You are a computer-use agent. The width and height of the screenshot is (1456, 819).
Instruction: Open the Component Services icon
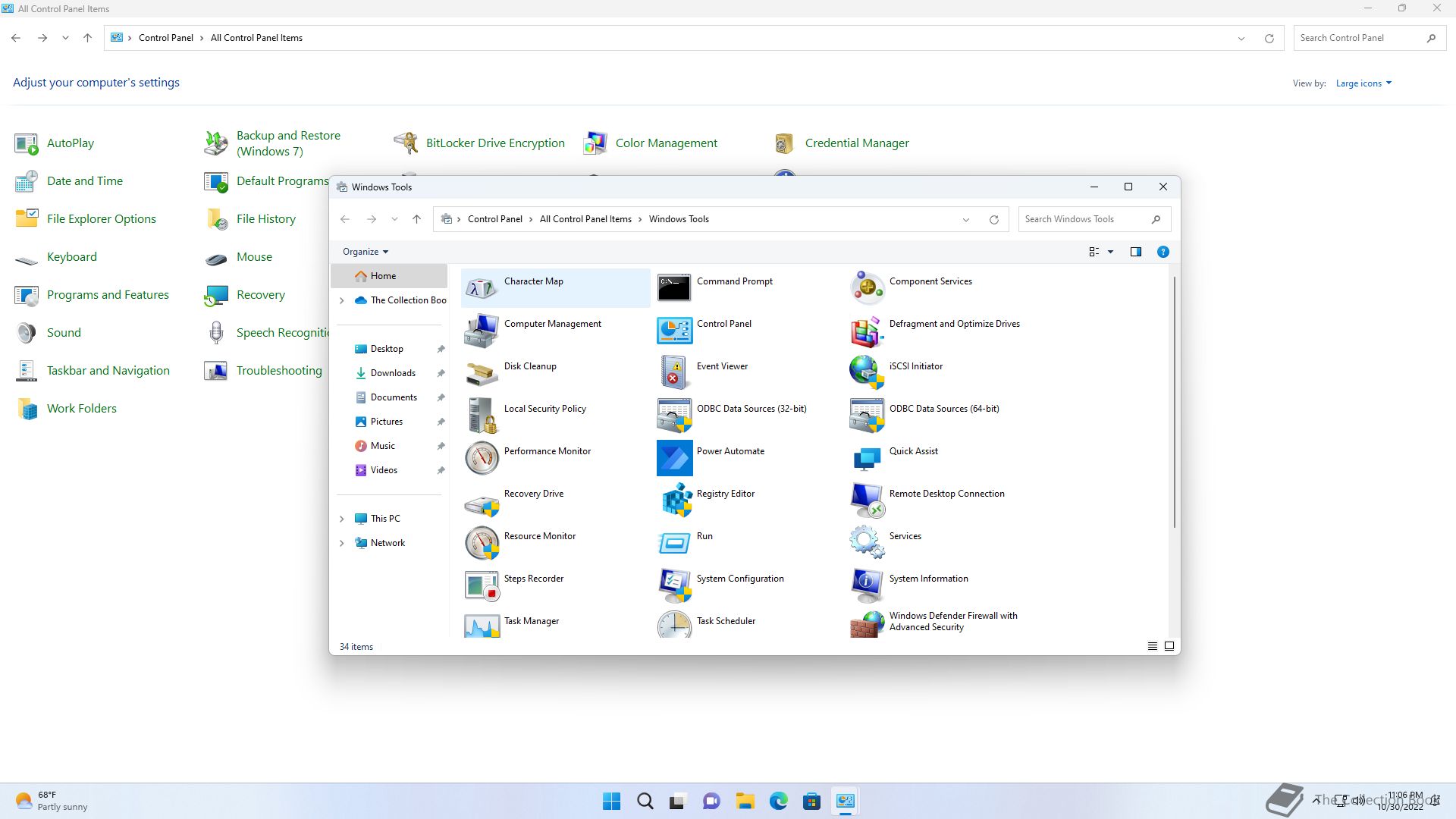pos(867,288)
